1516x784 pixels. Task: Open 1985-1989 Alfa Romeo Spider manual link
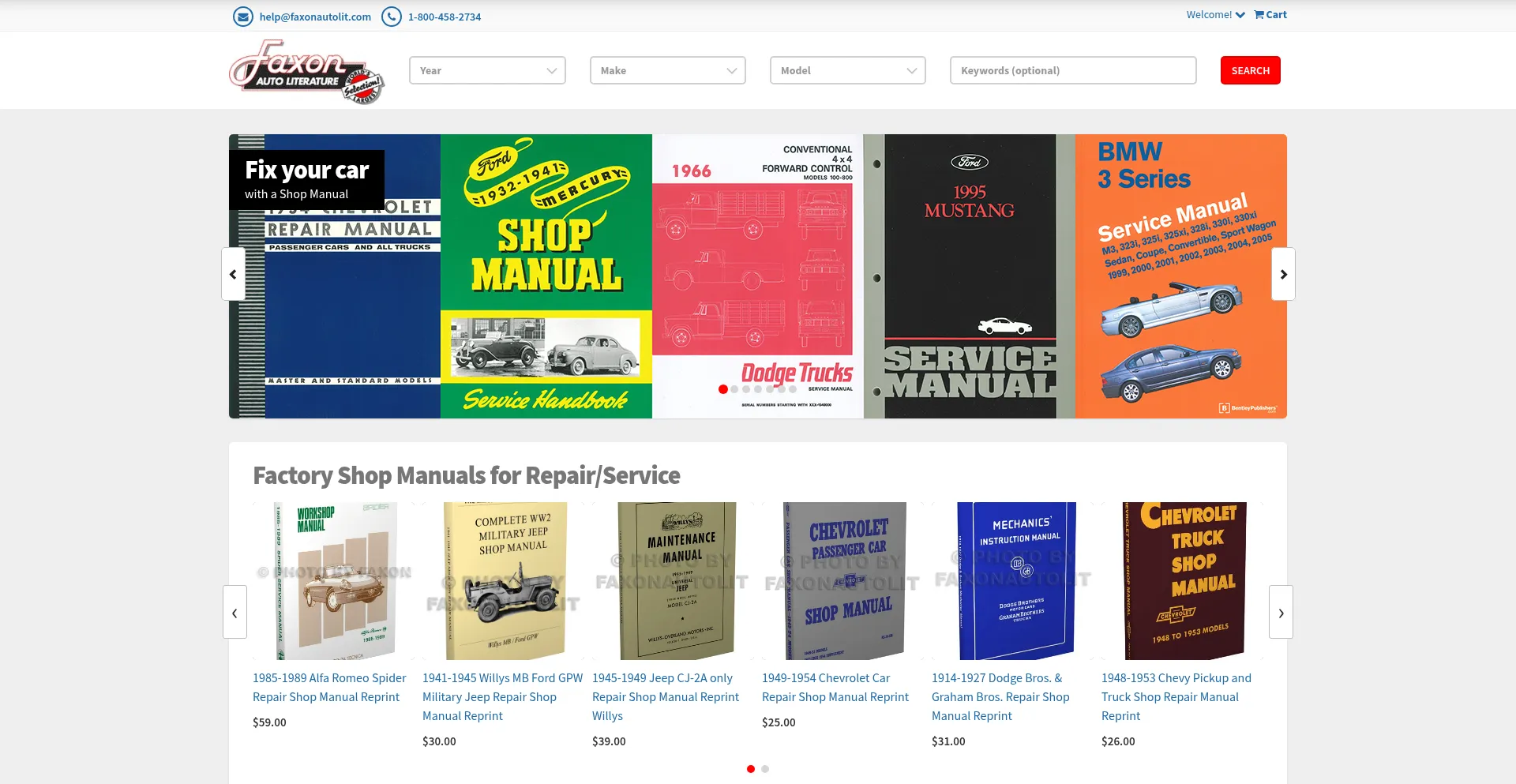pyautogui.click(x=329, y=687)
